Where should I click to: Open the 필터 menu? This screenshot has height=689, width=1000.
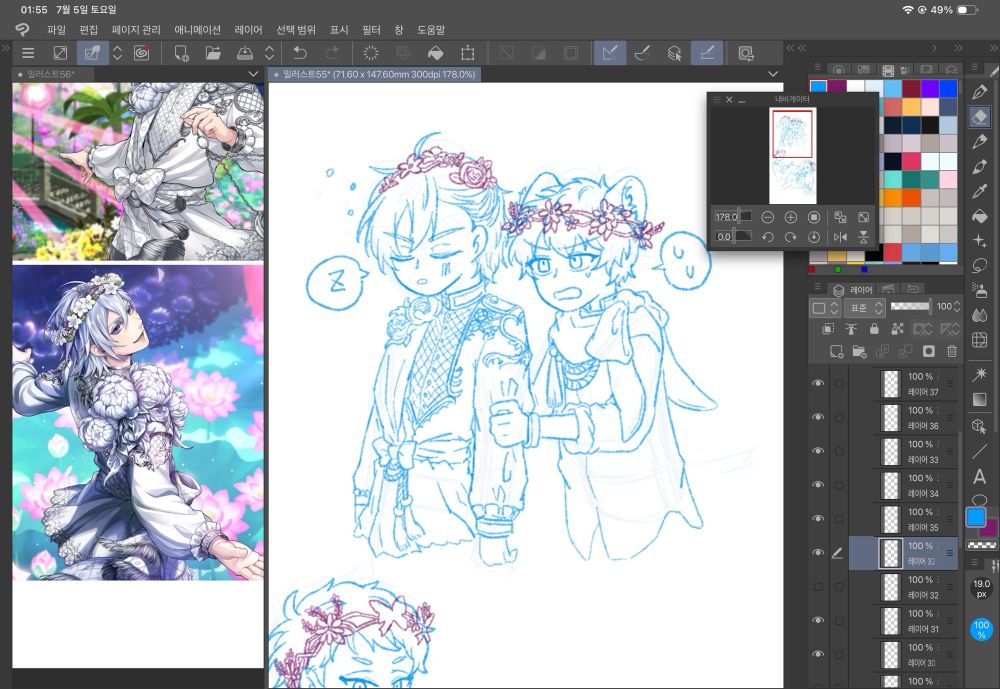(371, 30)
